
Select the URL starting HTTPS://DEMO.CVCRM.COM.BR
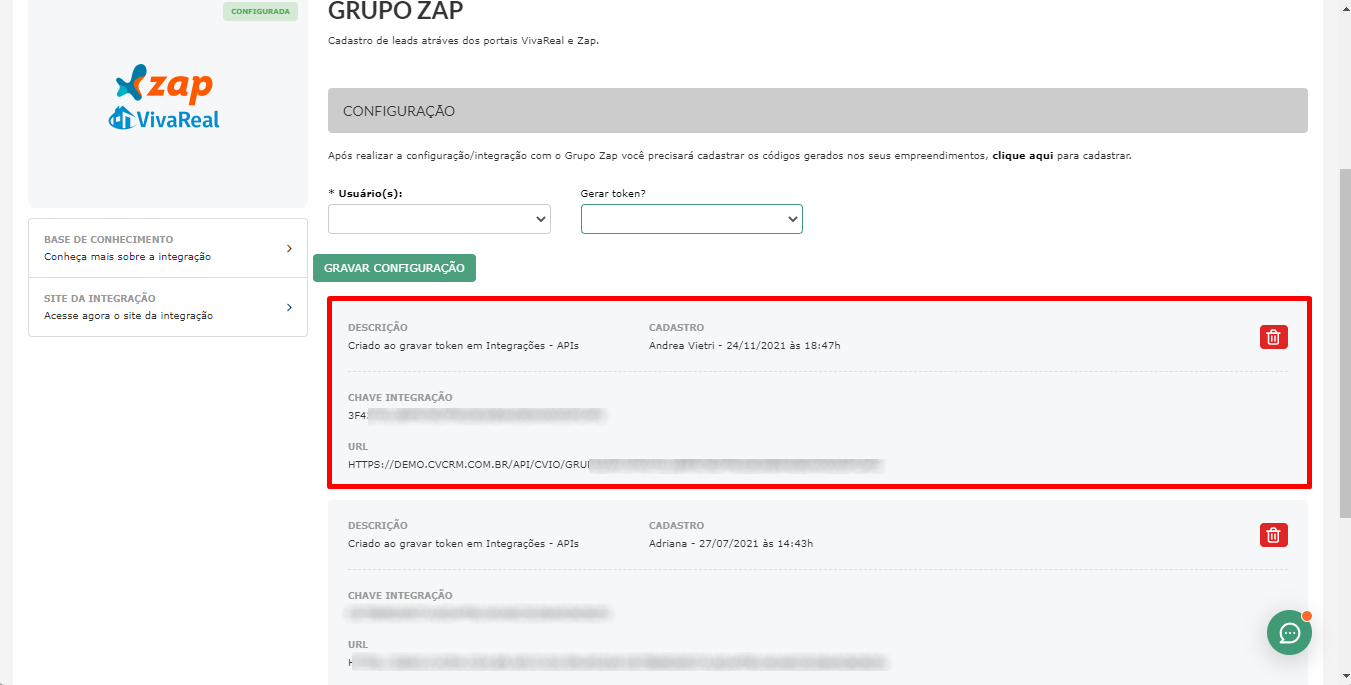coord(614,465)
